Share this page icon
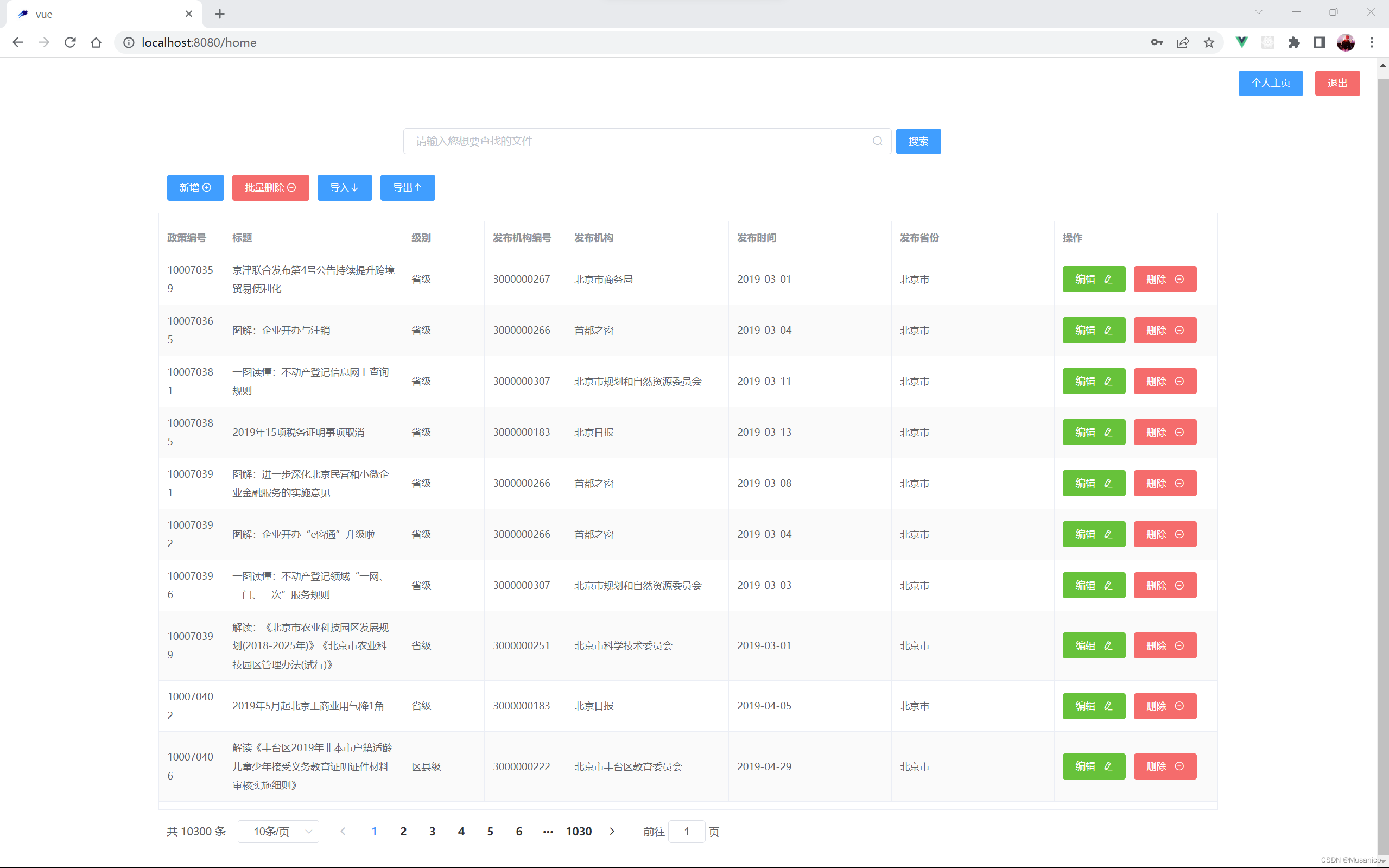Screen dimensions: 1389x868 (x=1183, y=42)
